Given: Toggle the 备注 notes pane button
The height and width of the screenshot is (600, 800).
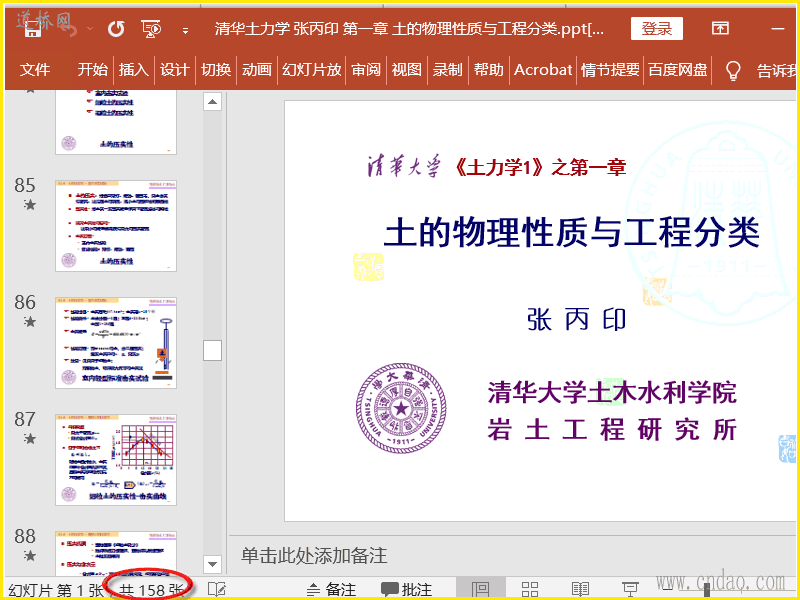Looking at the screenshot, I should click(332, 590).
